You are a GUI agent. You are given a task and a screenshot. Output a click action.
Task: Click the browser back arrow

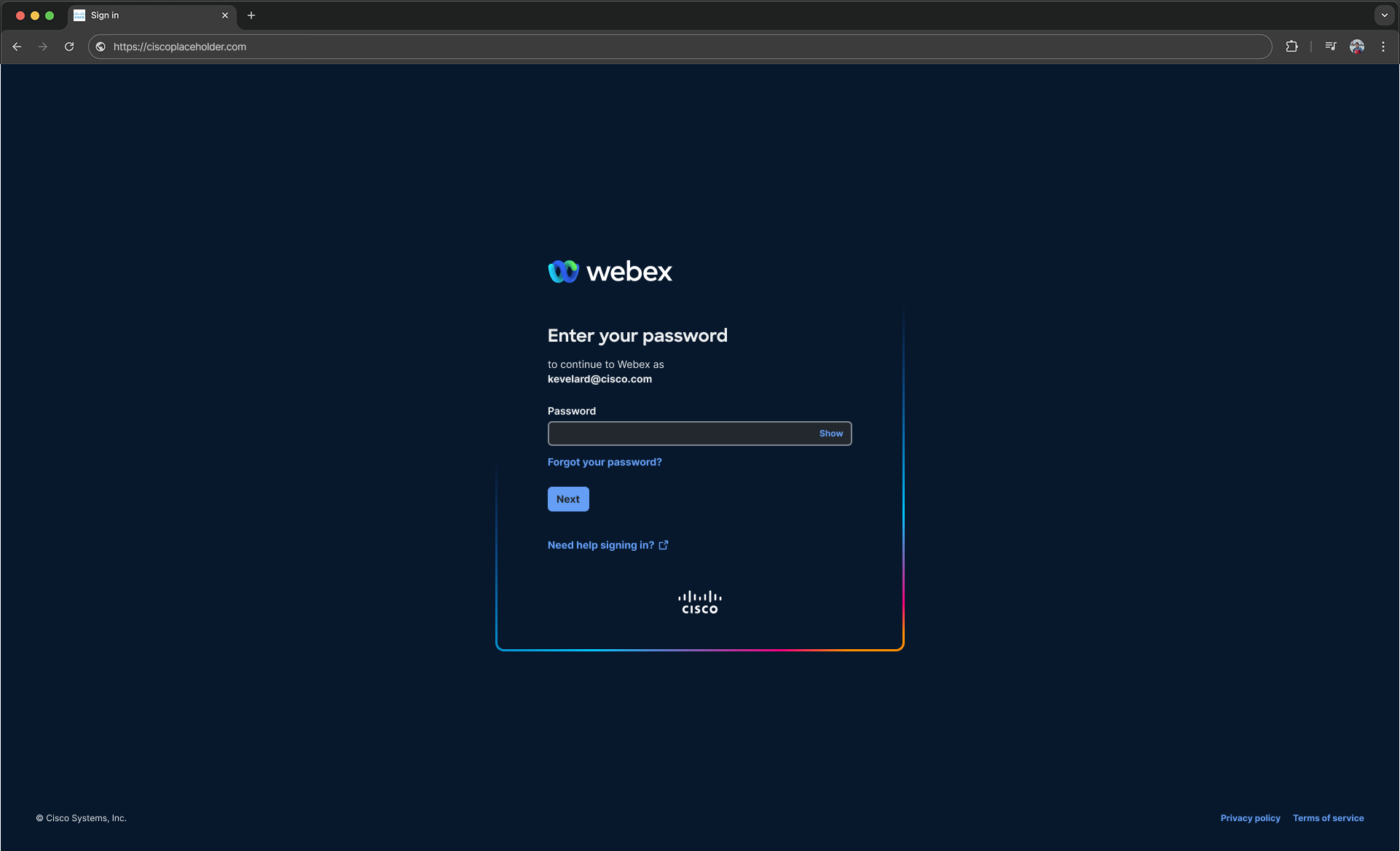[x=17, y=47]
